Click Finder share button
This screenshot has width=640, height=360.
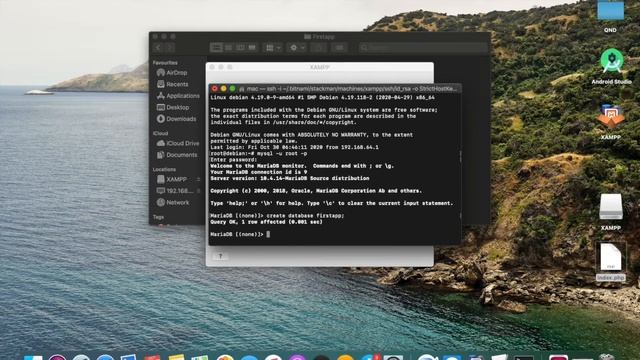point(319,48)
